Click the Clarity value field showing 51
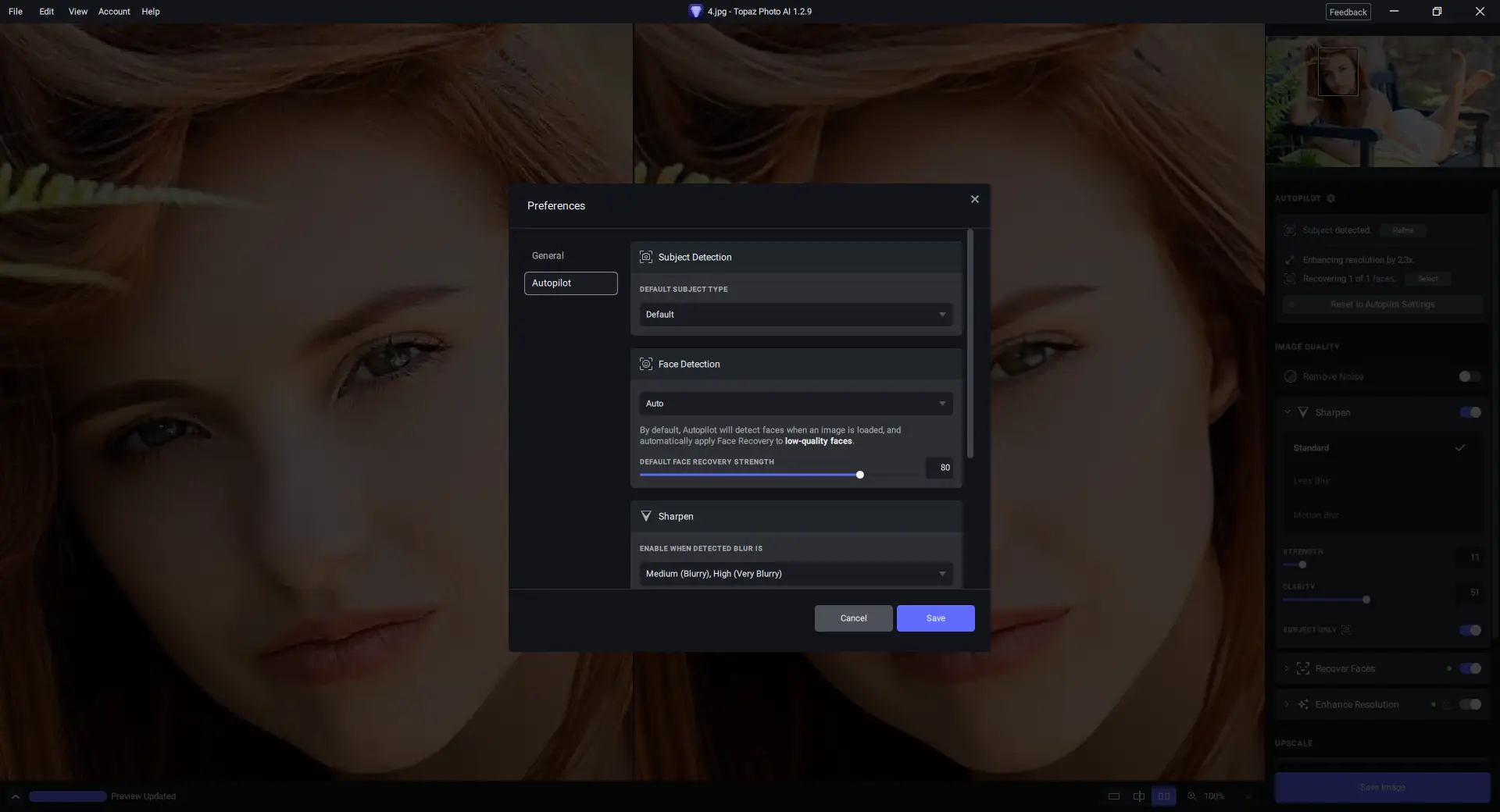Image resolution: width=1500 pixels, height=812 pixels. coord(1470,593)
